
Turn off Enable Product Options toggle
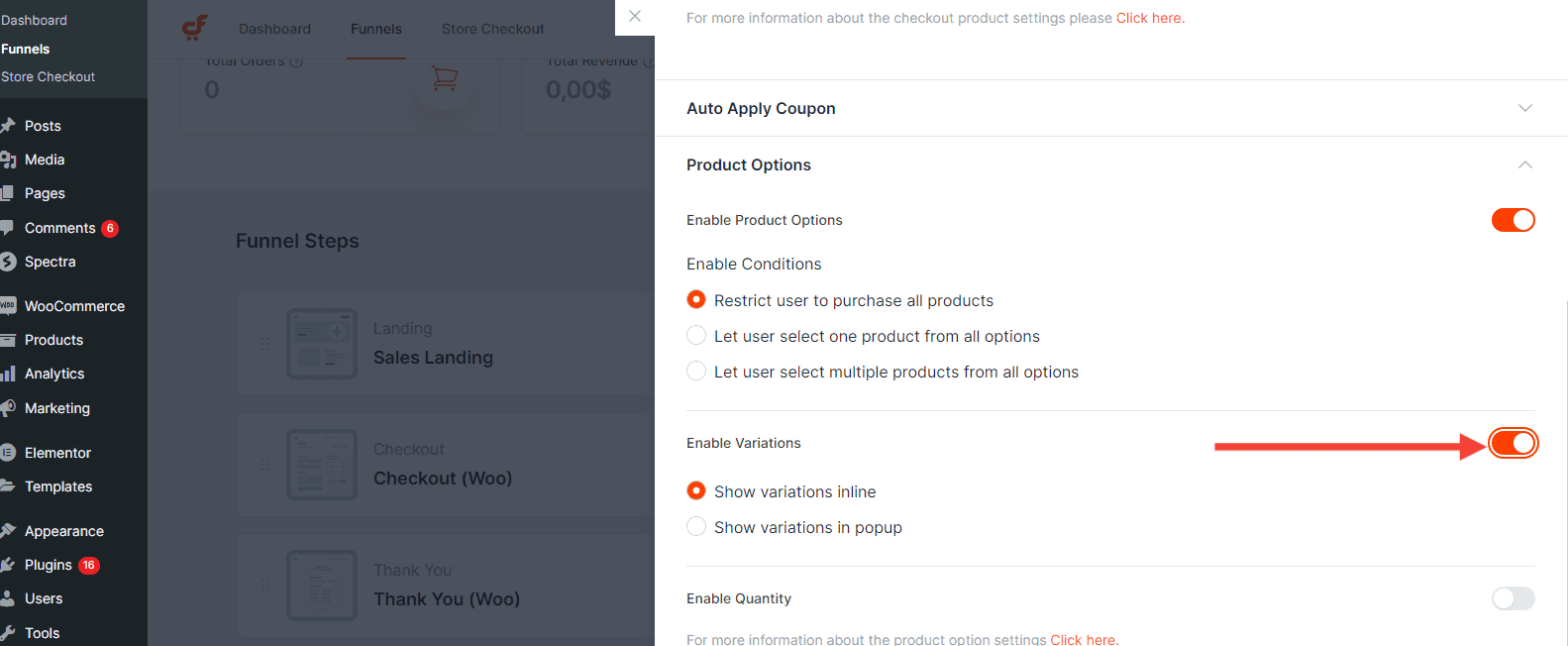click(1513, 220)
